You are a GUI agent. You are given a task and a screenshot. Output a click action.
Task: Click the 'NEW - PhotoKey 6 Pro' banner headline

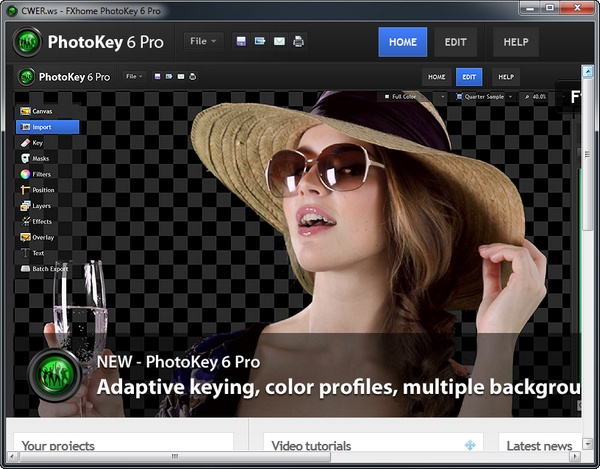[178, 362]
